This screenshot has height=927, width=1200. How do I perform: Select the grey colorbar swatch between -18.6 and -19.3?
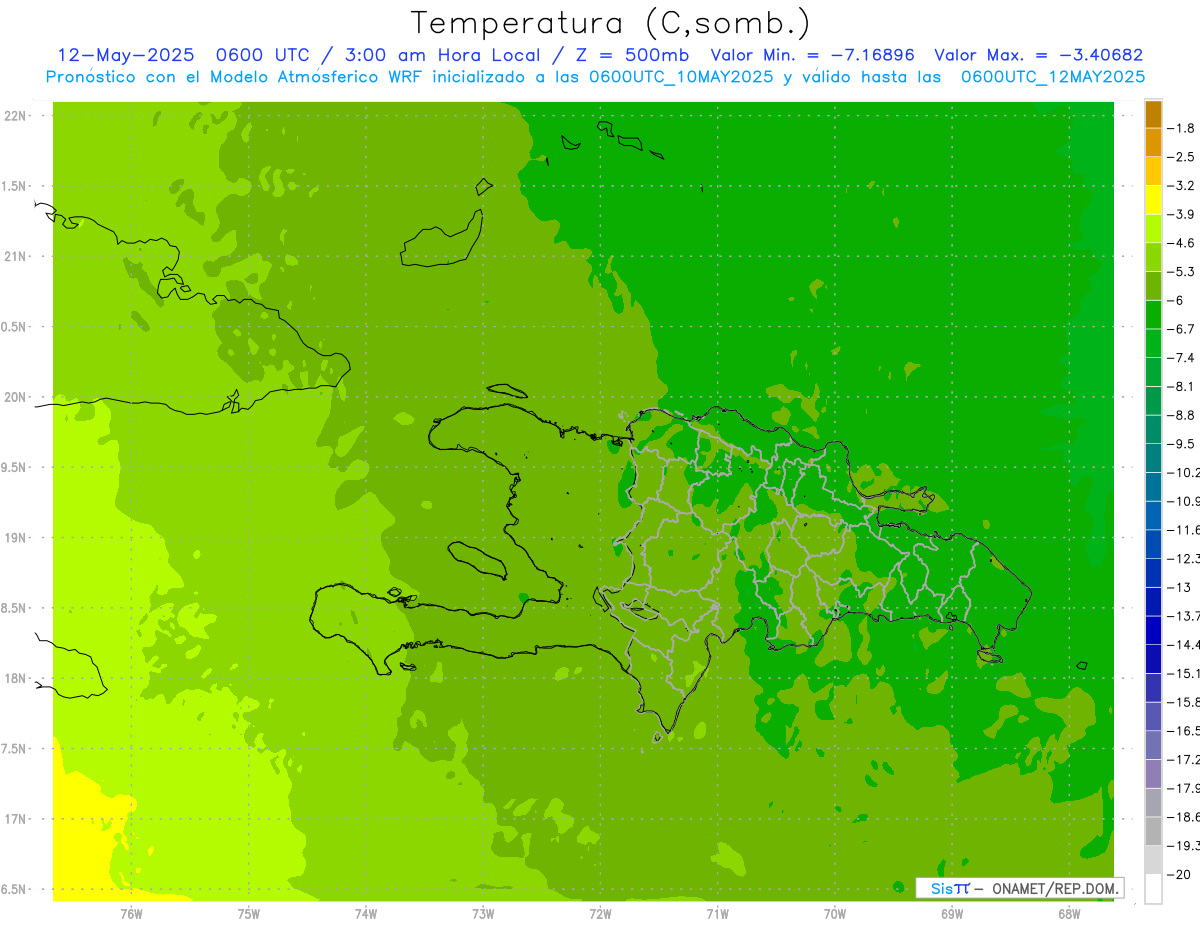(1153, 832)
